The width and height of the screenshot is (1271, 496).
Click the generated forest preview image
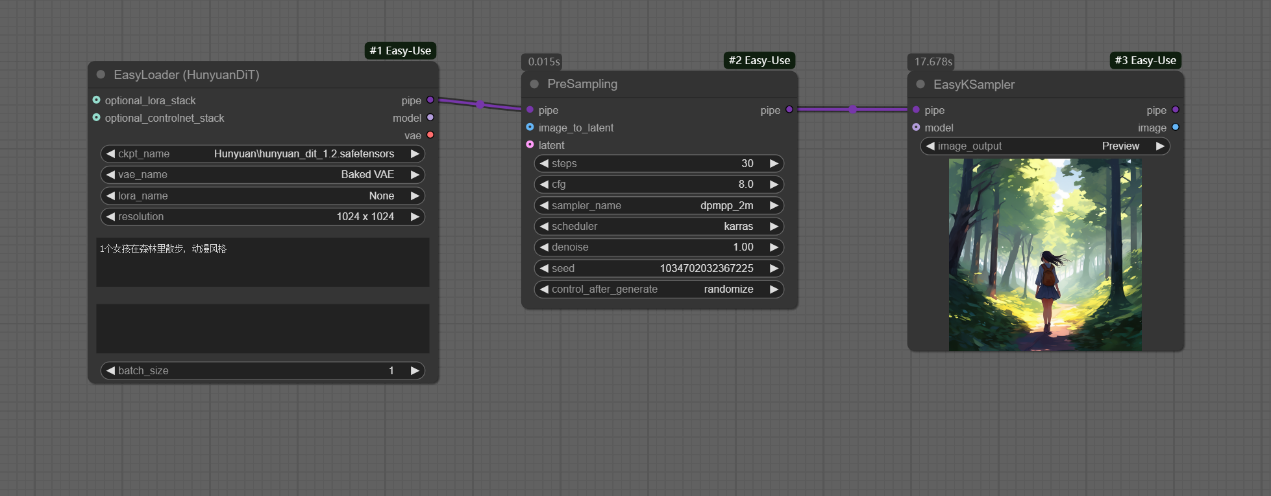(1045, 255)
